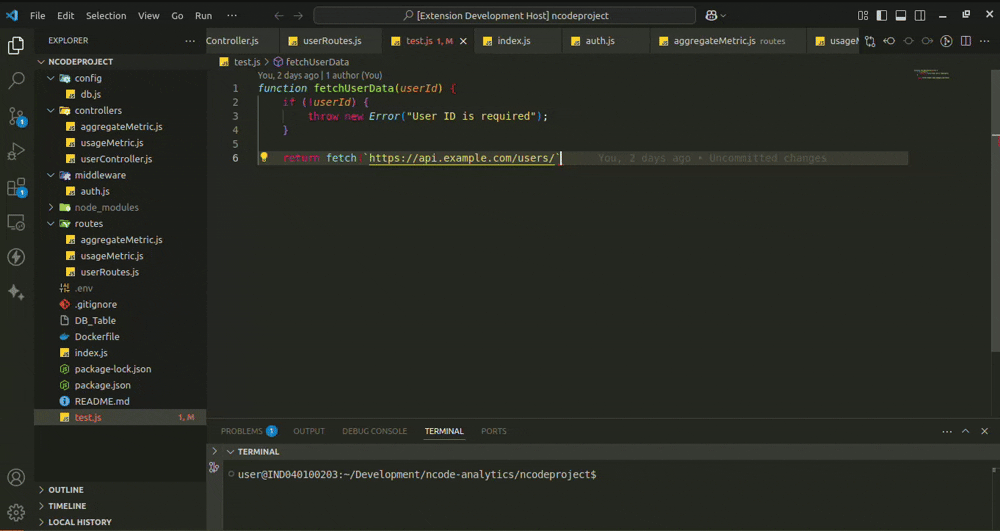Split the editor right
Viewport: 1000px width, 531px height.
click(966, 41)
